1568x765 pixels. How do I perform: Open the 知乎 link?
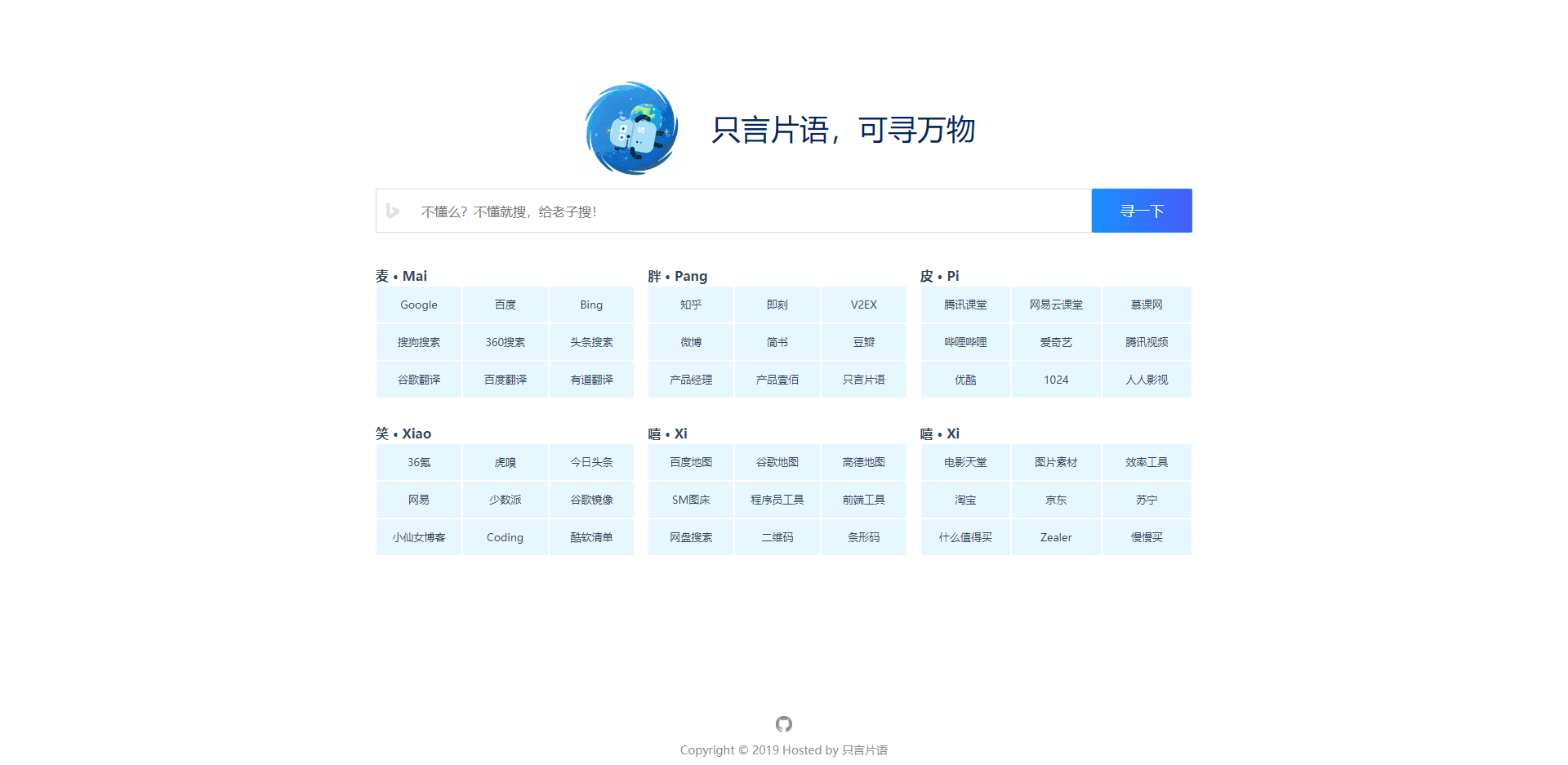click(x=691, y=305)
